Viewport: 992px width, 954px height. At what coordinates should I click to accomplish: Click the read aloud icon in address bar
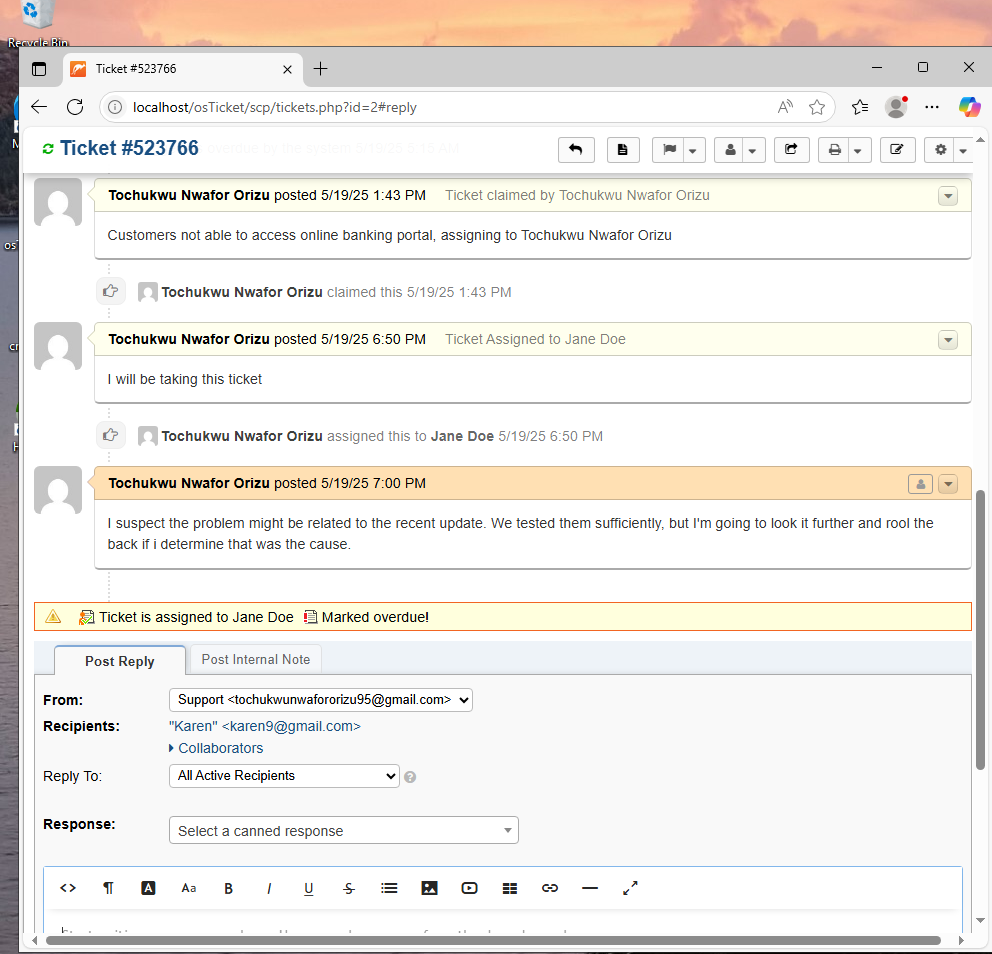point(785,107)
